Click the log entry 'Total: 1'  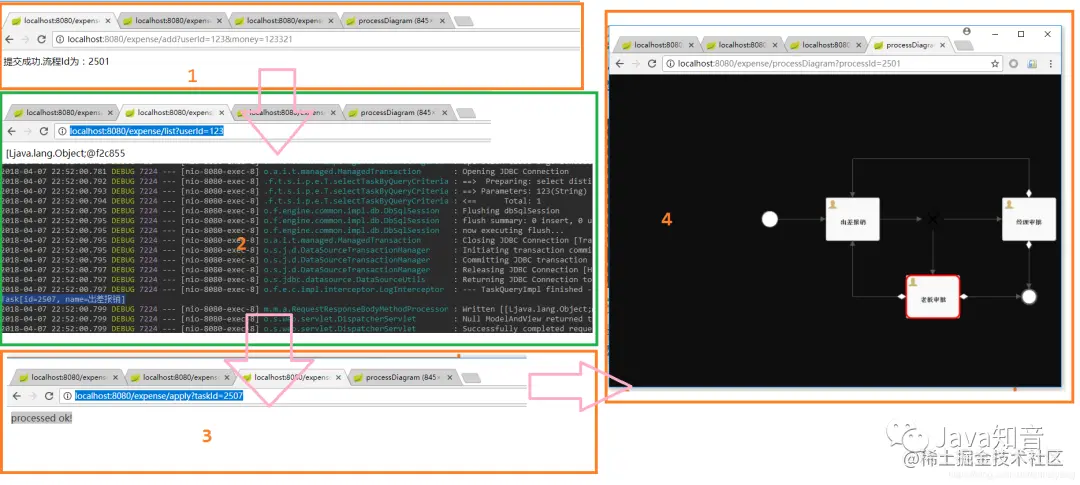click(x=523, y=201)
